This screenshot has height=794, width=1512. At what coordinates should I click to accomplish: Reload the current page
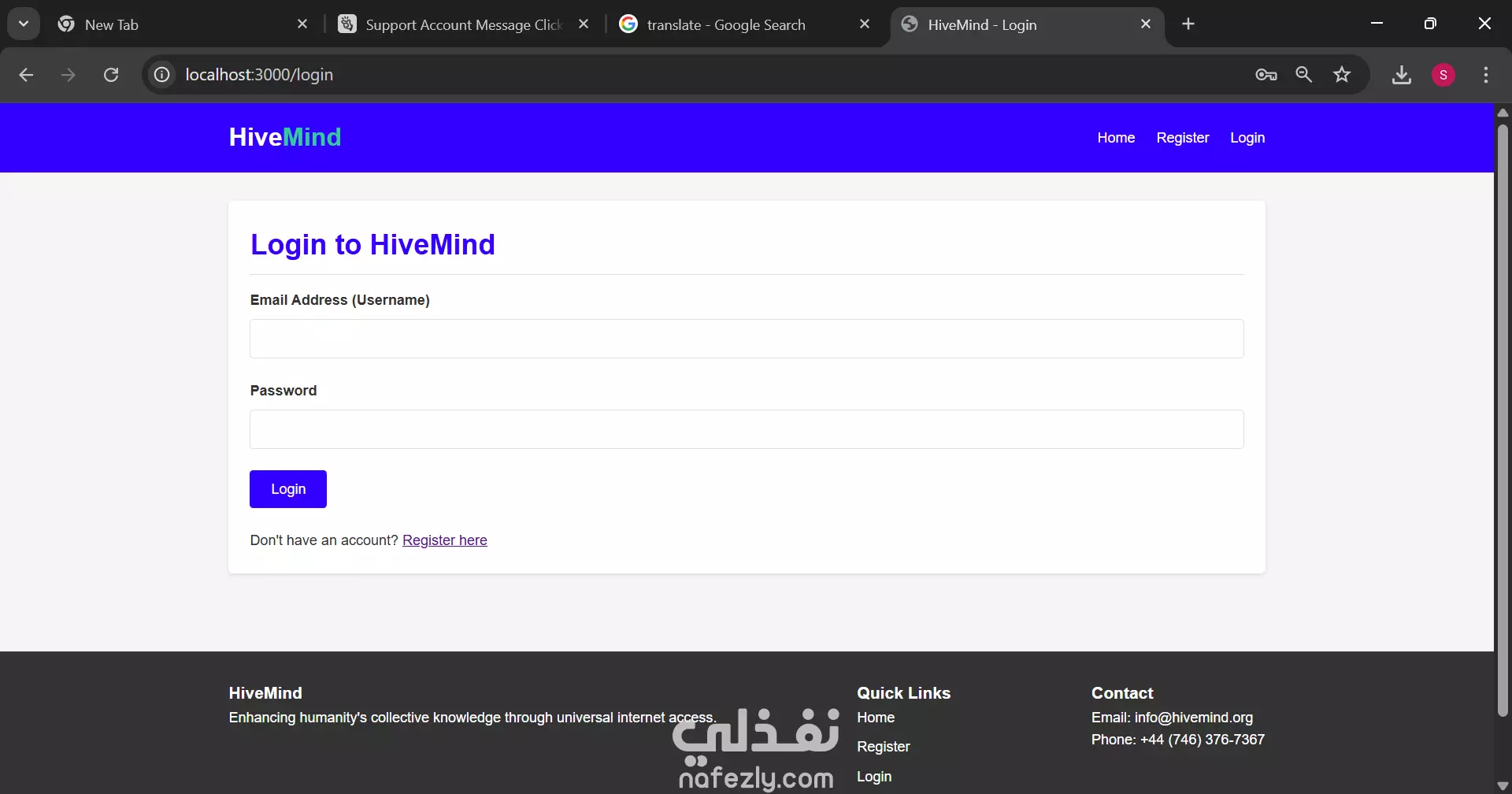(111, 75)
